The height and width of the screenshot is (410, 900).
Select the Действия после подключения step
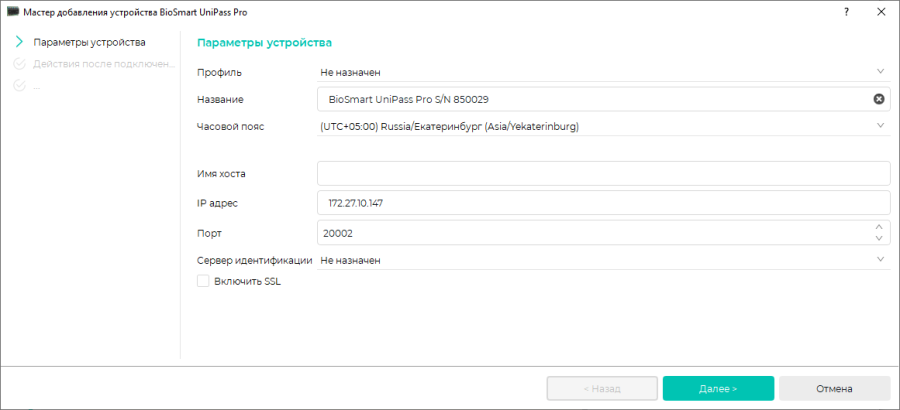[103, 64]
